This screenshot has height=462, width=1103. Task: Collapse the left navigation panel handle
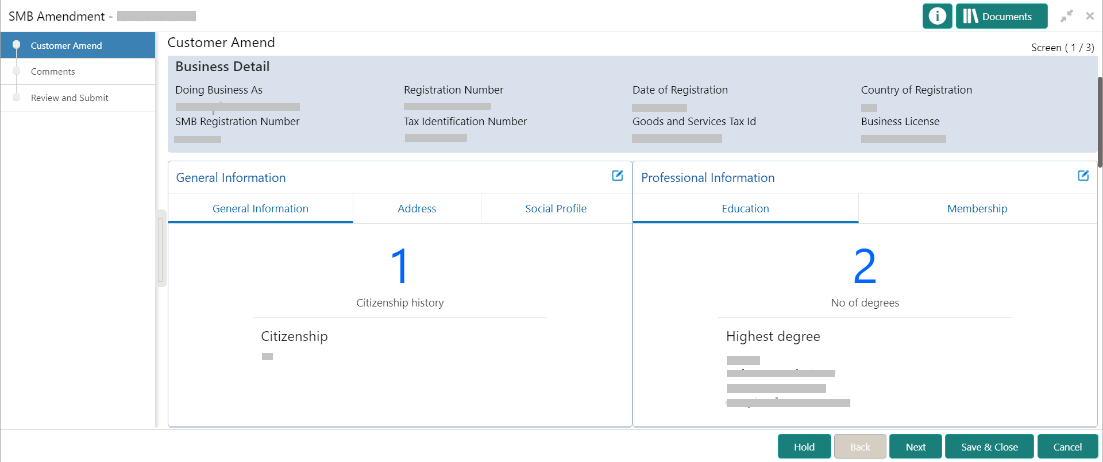pos(161,248)
